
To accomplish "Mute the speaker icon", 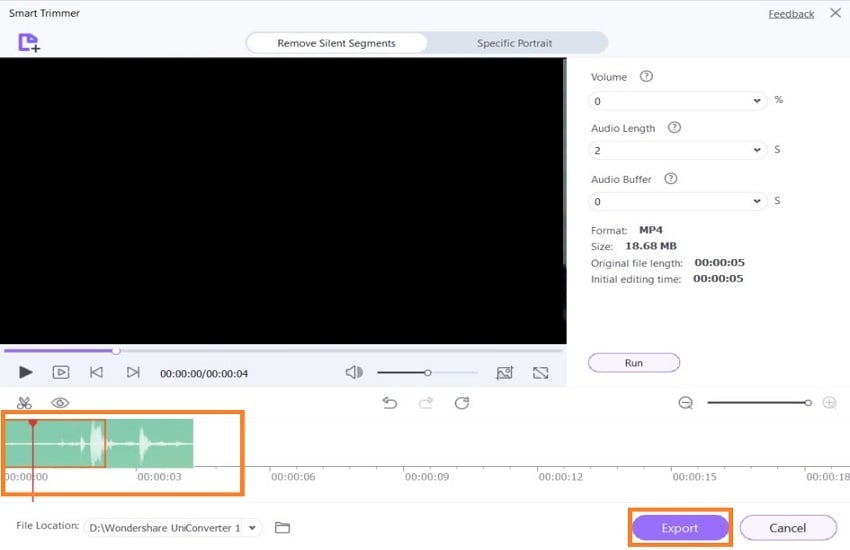I will tap(354, 372).
